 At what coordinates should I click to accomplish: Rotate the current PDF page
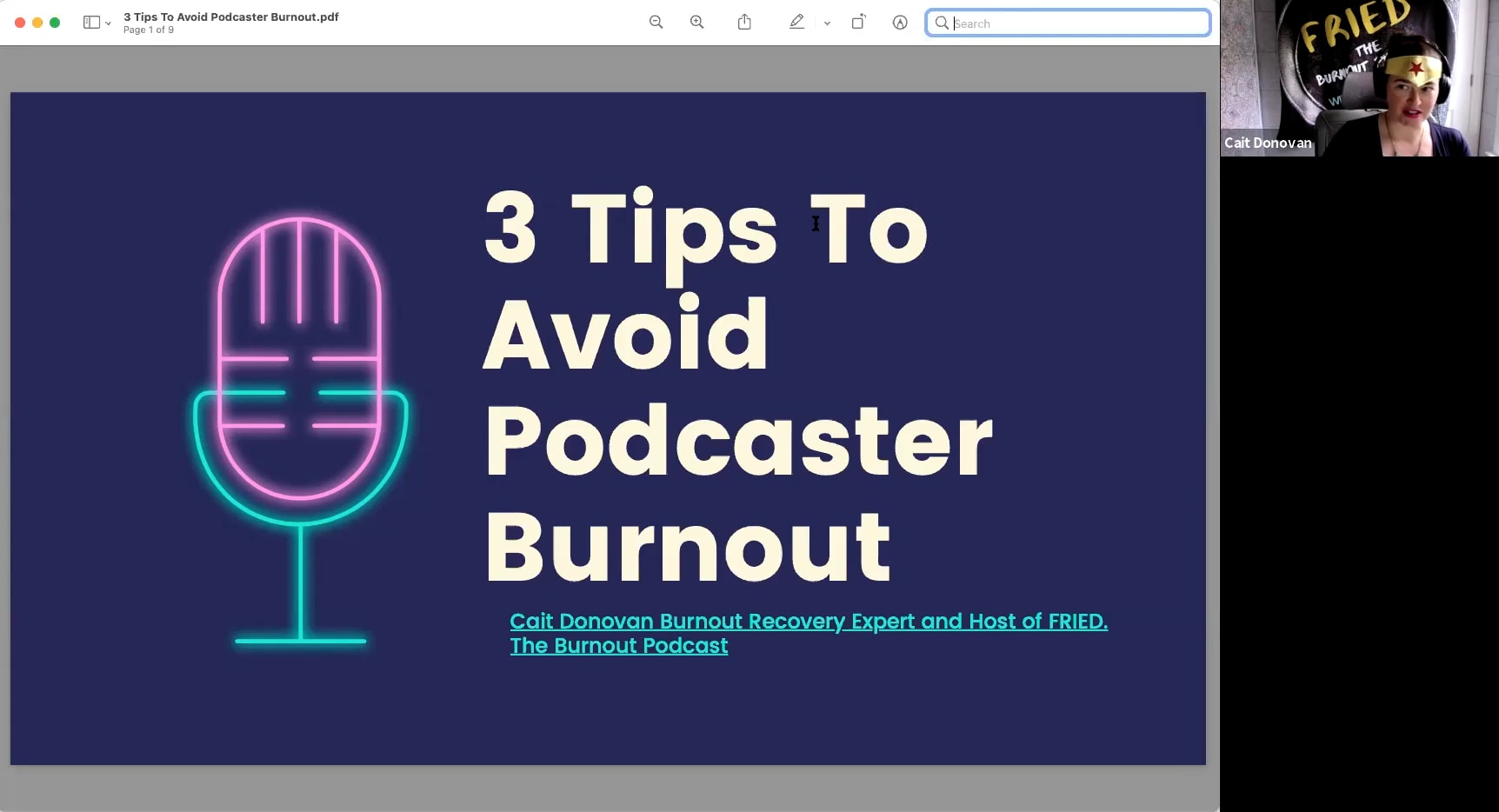coord(858,22)
